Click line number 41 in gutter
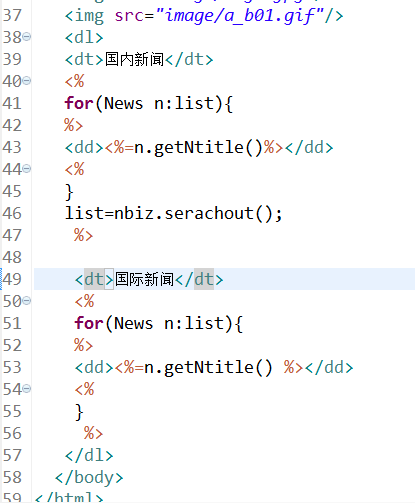 12,103
